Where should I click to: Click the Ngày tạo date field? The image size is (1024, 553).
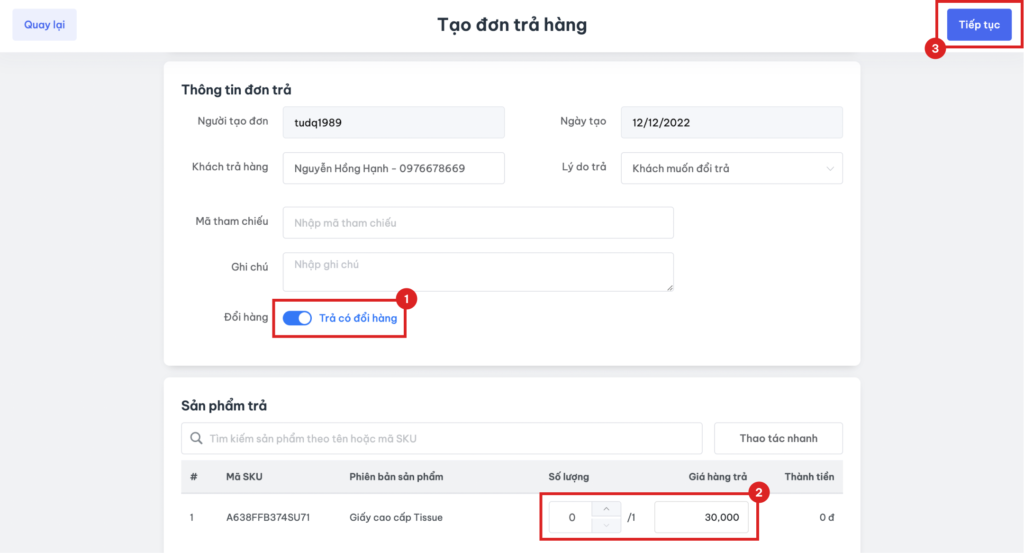pos(731,122)
